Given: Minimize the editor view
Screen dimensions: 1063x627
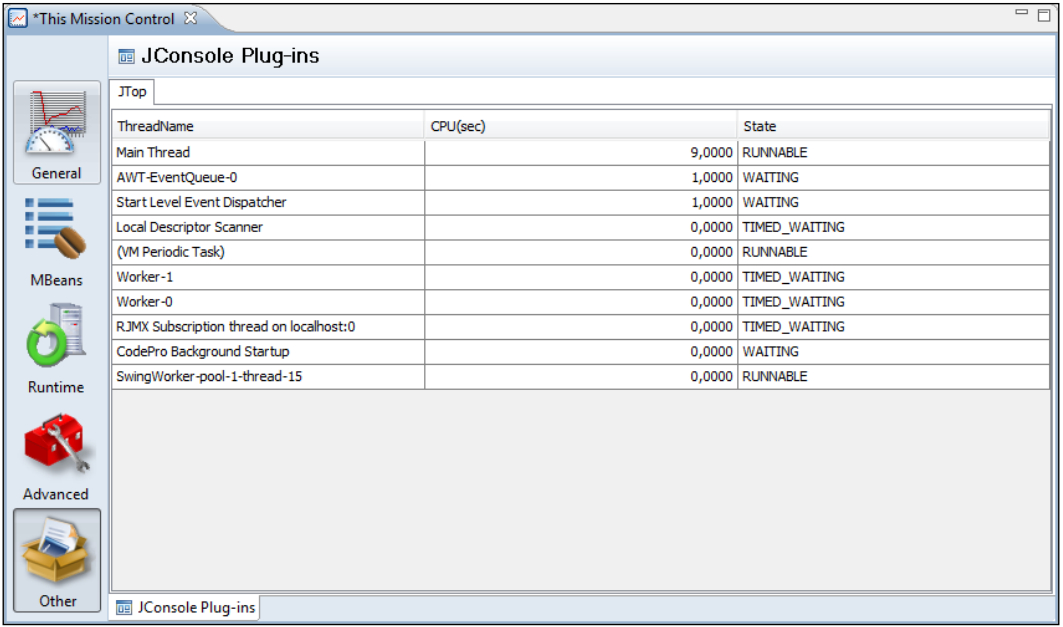Looking at the screenshot, I should click(1021, 13).
